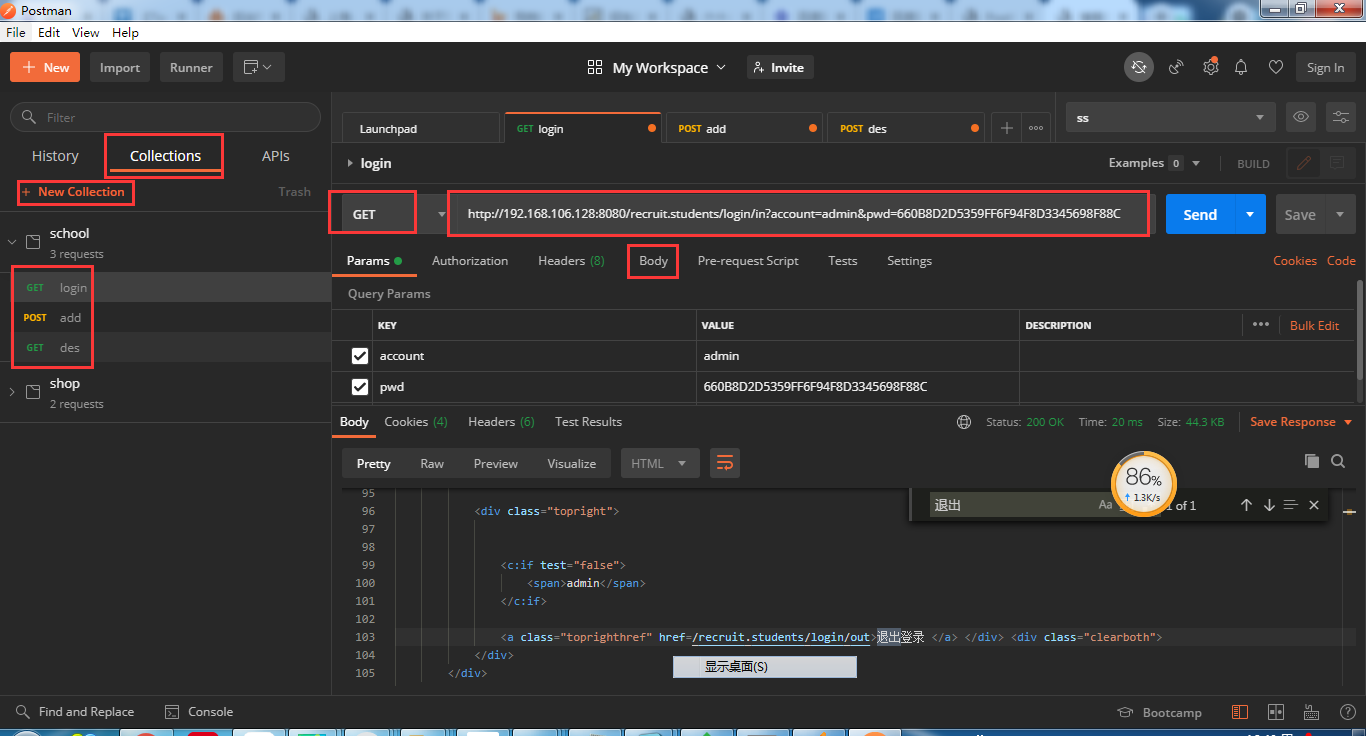Switch to the two pane view icon
The width and height of the screenshot is (1366, 736).
[1275, 712]
